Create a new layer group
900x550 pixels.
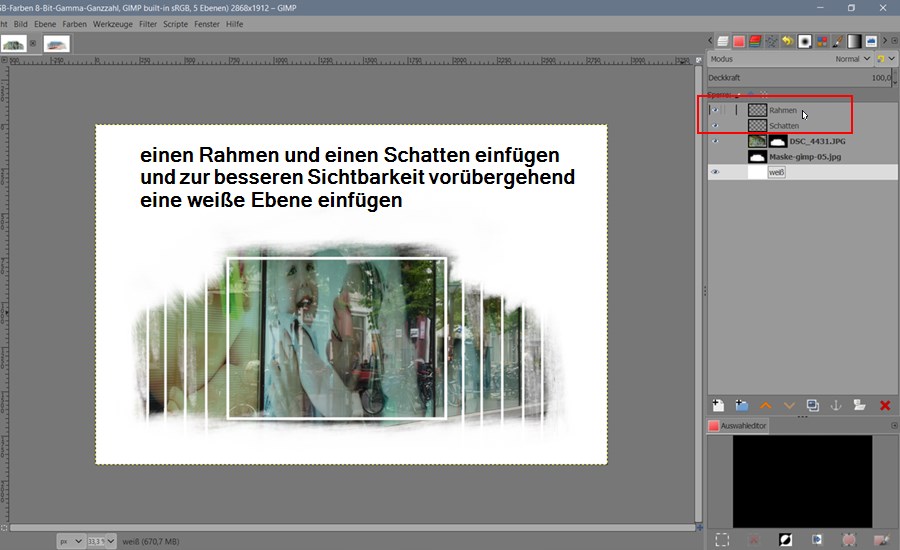pyautogui.click(x=741, y=405)
